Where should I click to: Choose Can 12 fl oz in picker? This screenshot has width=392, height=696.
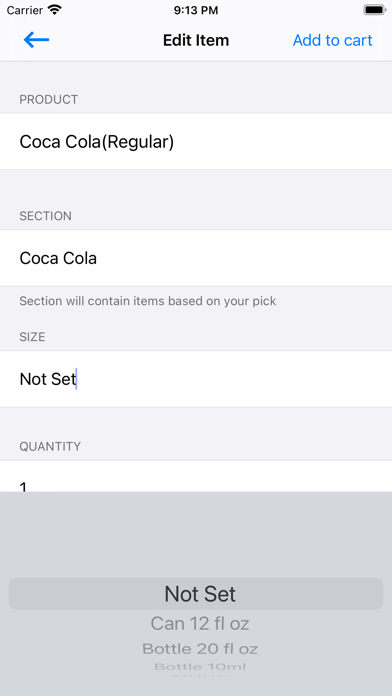[x=200, y=624]
